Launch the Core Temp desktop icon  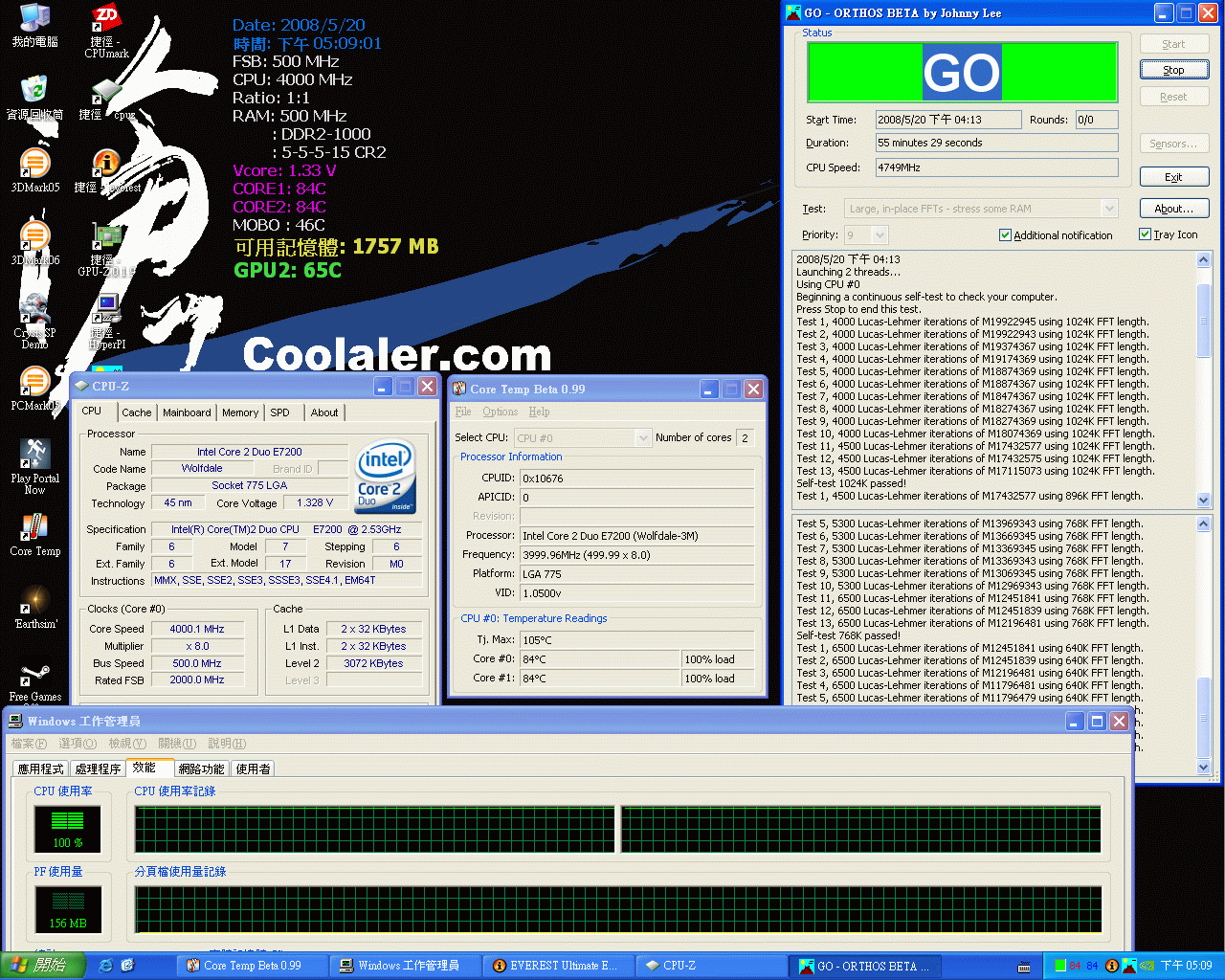coord(34,535)
